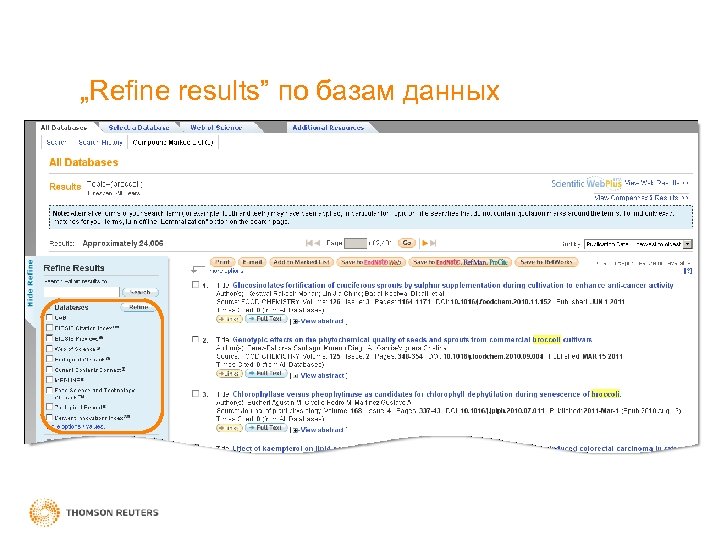Click the Print button

pyautogui.click(x=223, y=262)
